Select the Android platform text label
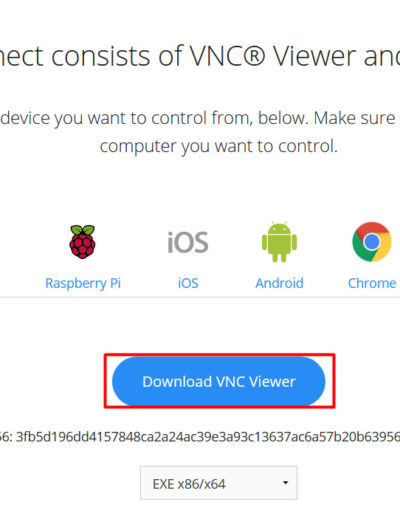This screenshot has height=516, width=400. tap(279, 283)
